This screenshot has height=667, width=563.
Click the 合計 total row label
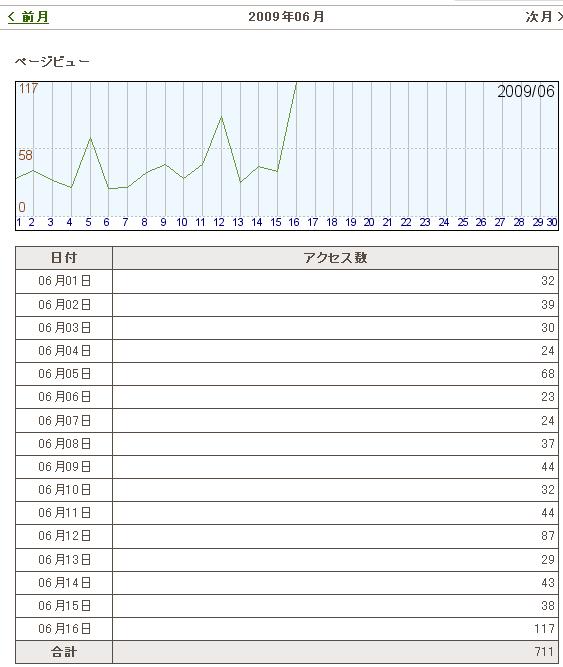tap(64, 652)
